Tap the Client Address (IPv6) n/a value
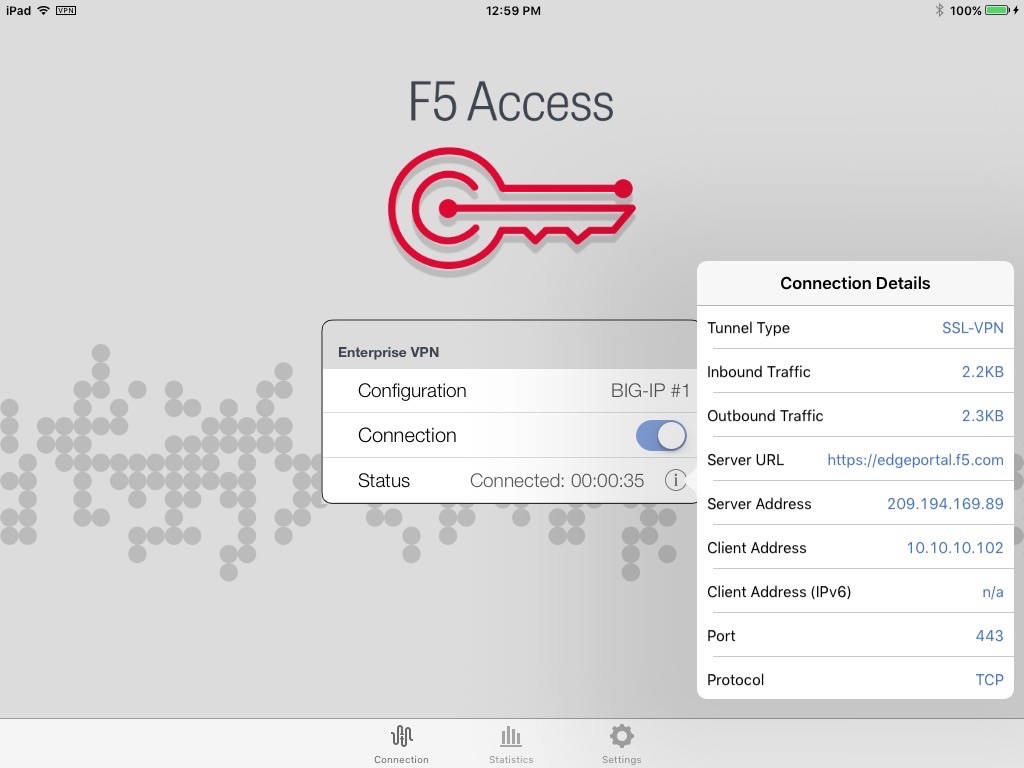Viewport: 1024px width, 768px height. point(993,592)
